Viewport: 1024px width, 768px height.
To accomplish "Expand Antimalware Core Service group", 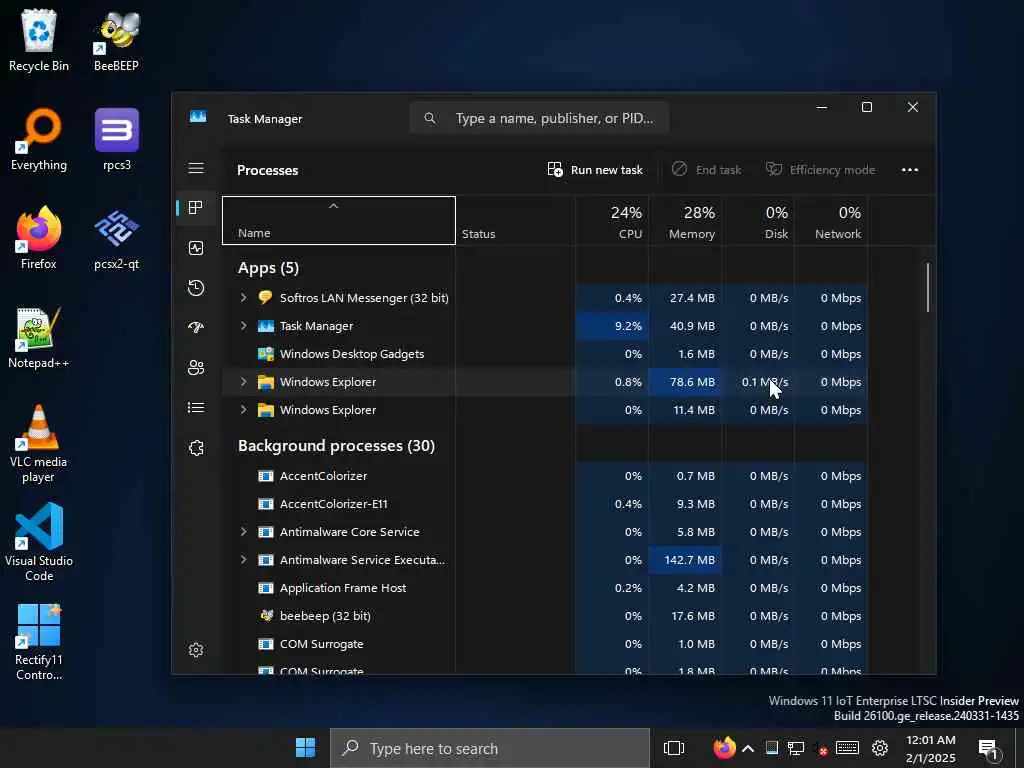I will pos(244,532).
